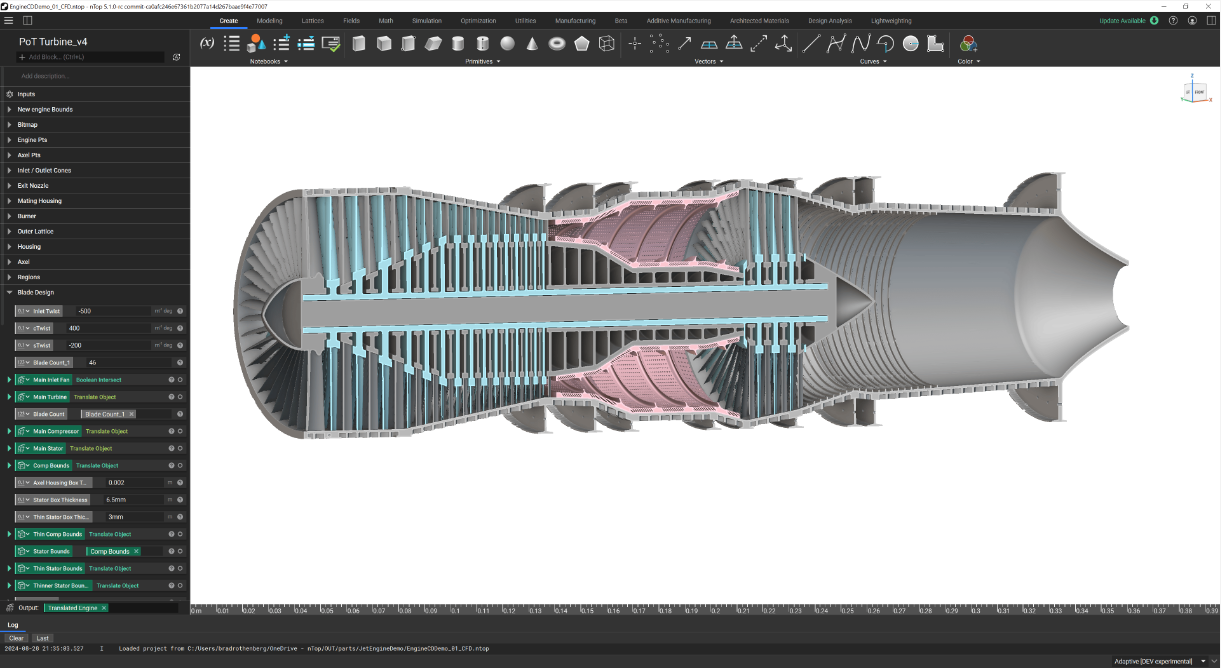Choose the hollow cylinder (pipe) primitive
This screenshot has height=668, width=1221.
coord(482,43)
